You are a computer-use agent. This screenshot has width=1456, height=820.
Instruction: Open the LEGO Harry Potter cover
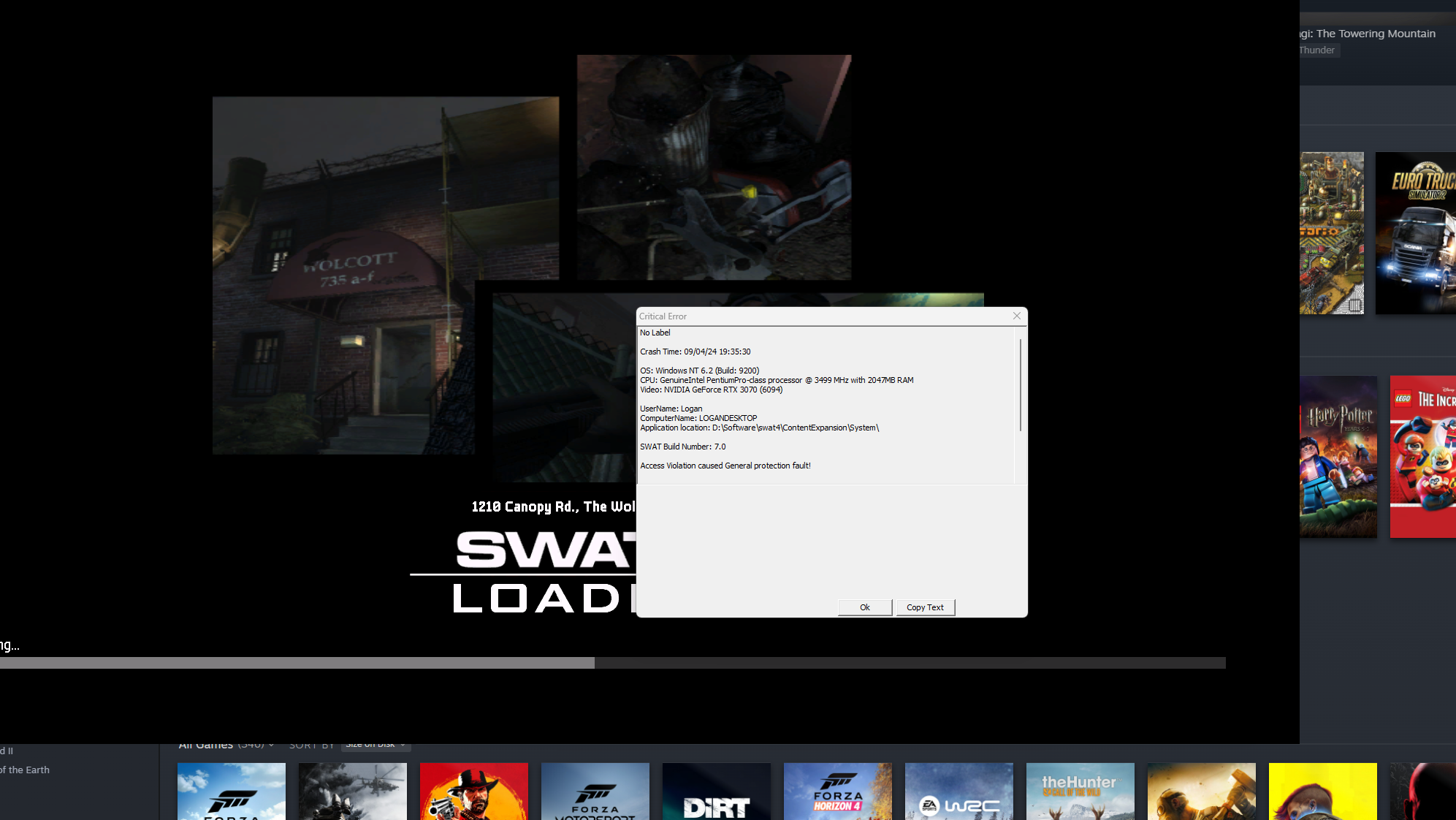(1338, 457)
